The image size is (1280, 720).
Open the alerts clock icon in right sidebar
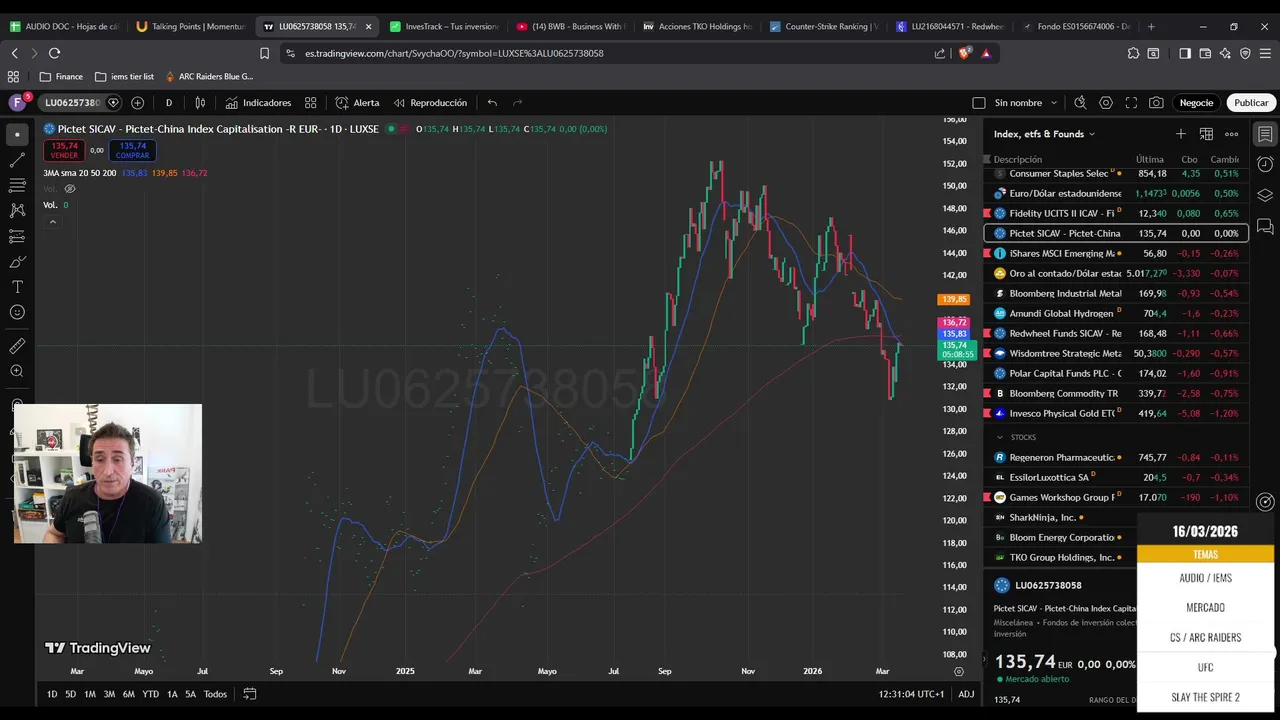click(x=1265, y=164)
